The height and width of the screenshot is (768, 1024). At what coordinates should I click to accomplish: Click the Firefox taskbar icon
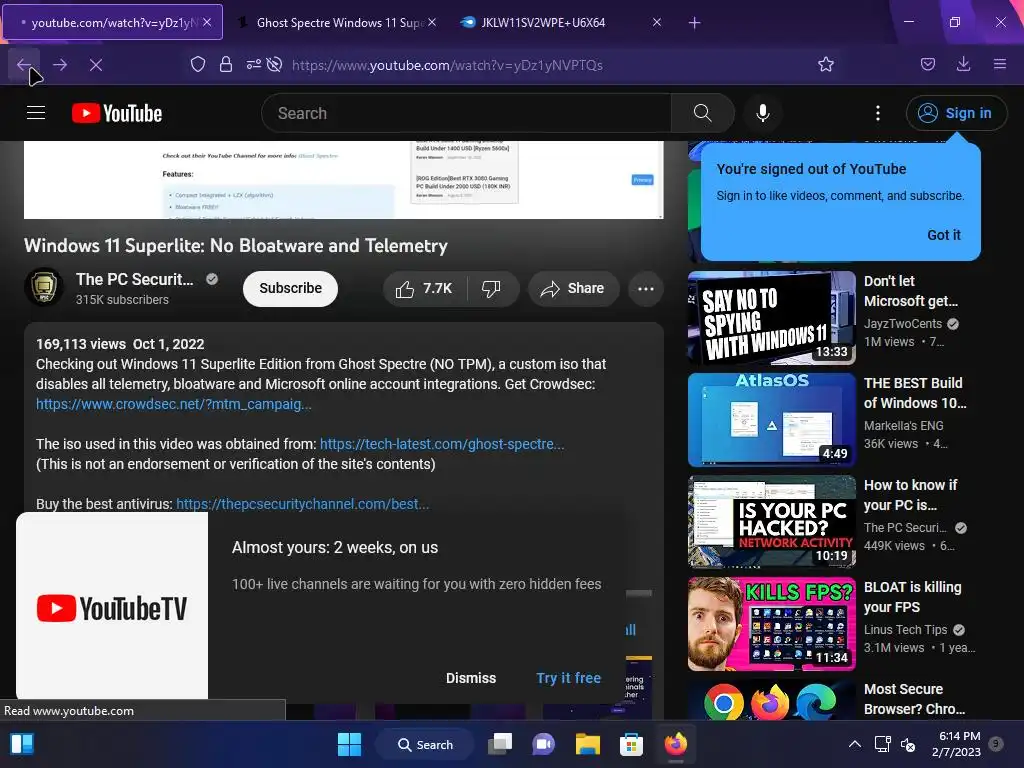pyautogui.click(x=675, y=744)
